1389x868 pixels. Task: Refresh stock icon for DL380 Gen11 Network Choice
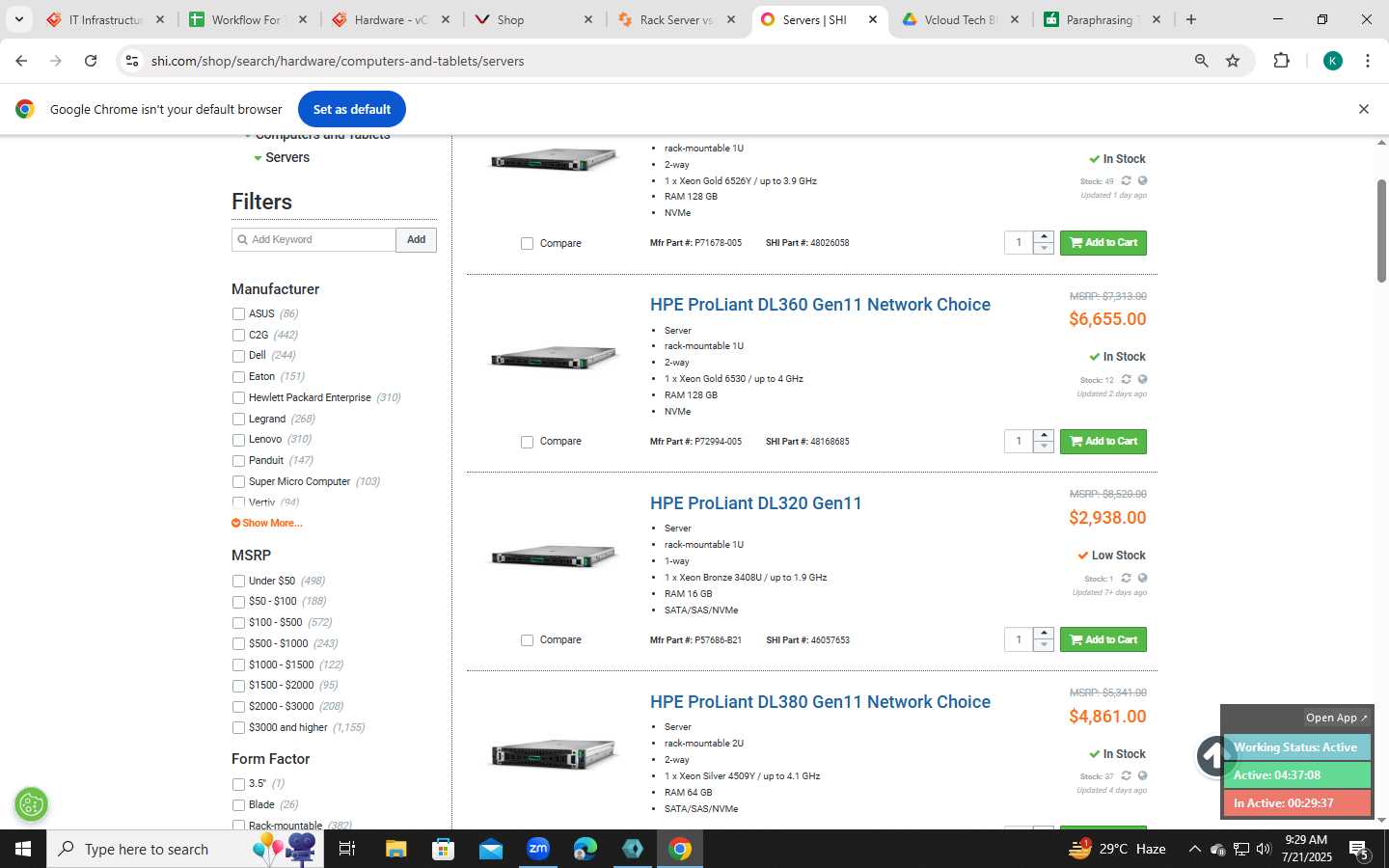1126,775
